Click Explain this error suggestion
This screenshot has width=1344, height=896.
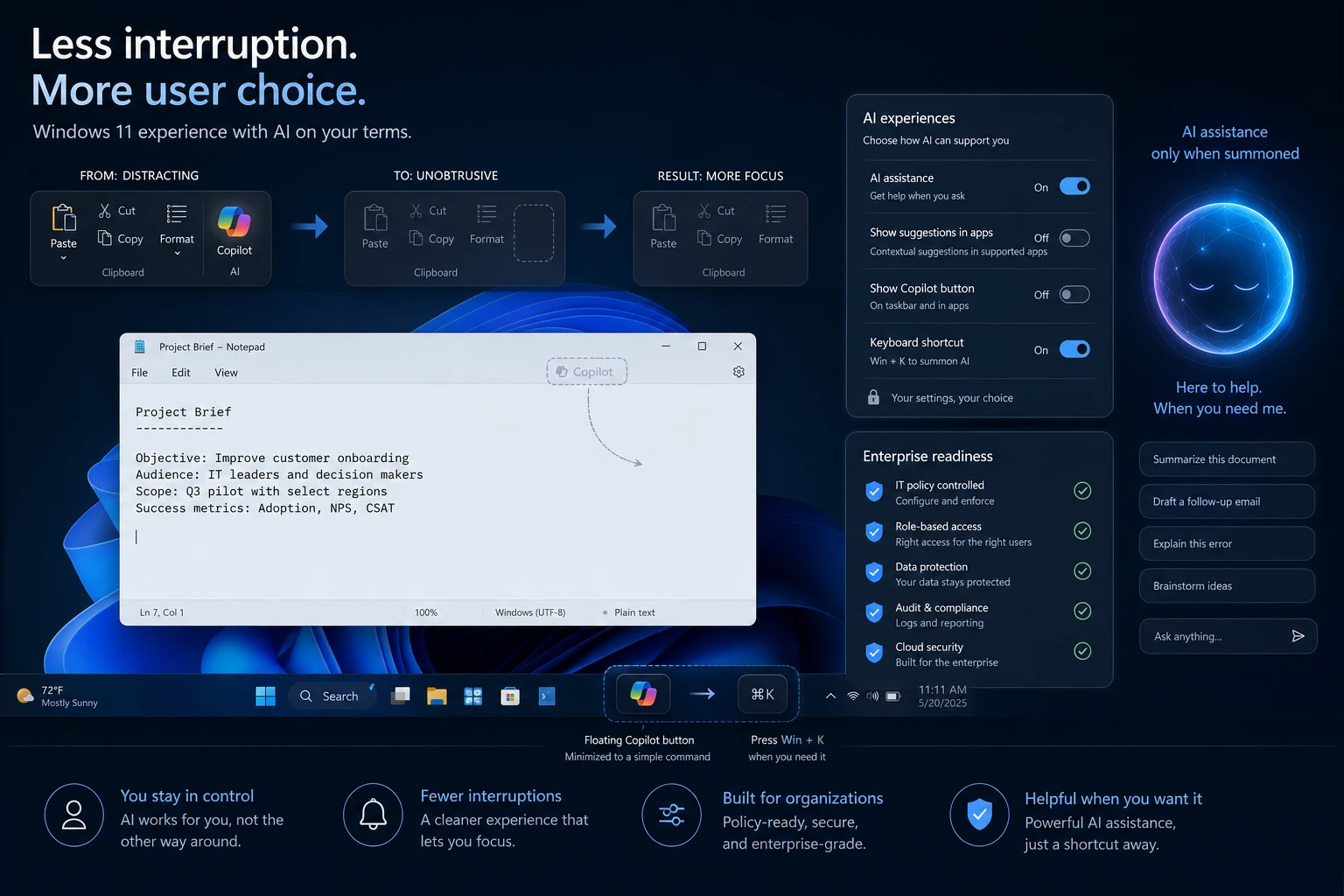(1227, 543)
